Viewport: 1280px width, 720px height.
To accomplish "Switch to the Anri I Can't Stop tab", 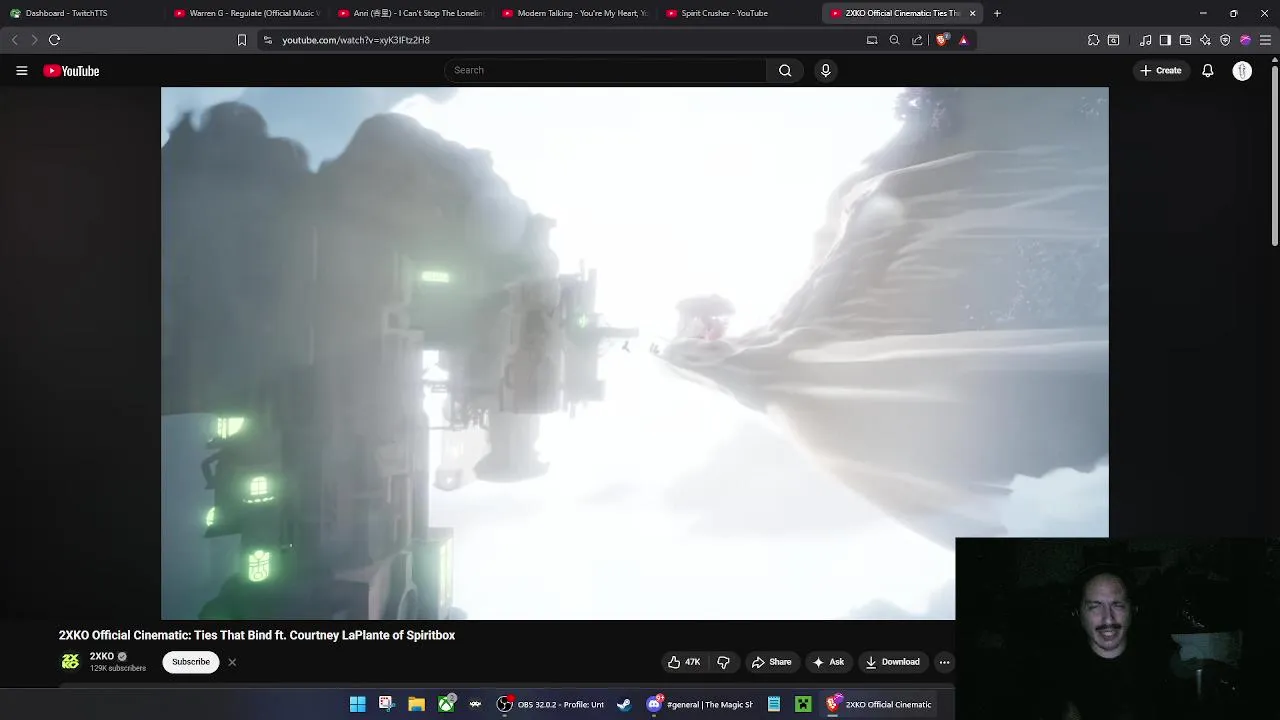I will coord(411,13).
